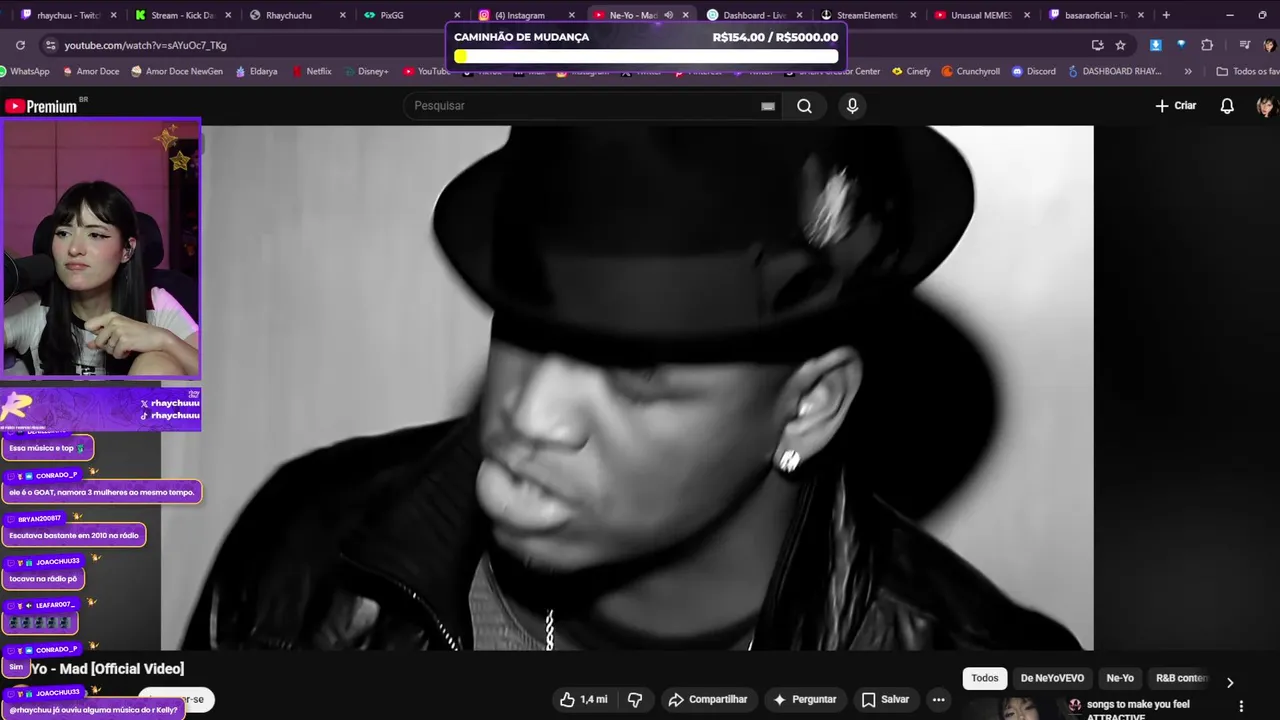
Task: Bookmark this page with the star icon
Action: [x=1120, y=45]
